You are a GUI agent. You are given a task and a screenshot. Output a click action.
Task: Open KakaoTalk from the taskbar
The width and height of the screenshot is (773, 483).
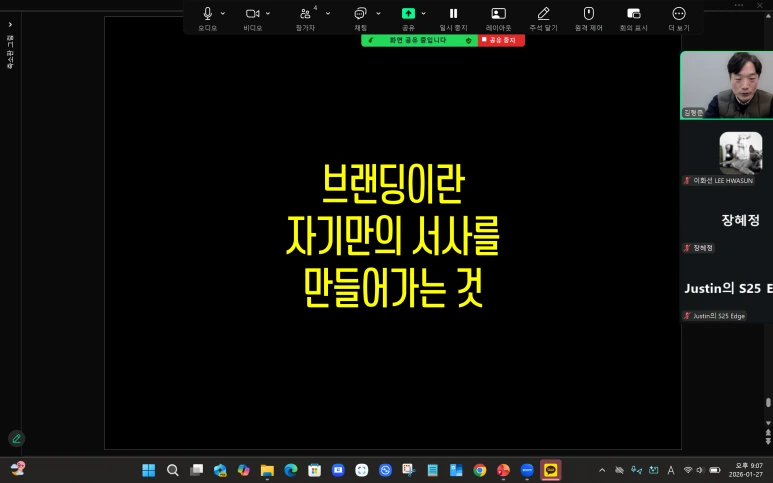click(x=551, y=470)
